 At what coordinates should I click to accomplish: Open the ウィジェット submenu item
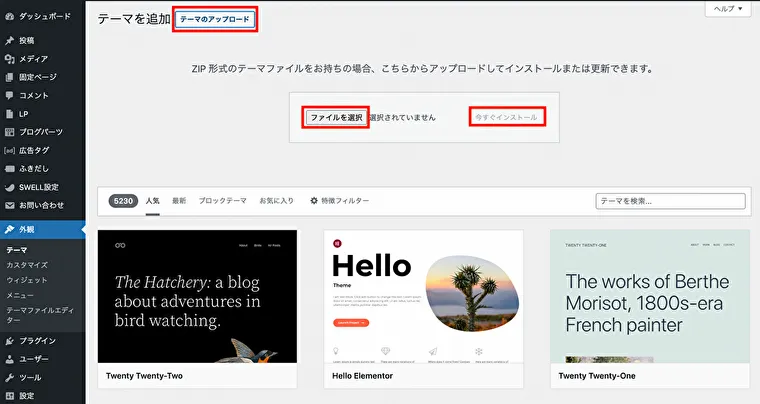coord(27,280)
